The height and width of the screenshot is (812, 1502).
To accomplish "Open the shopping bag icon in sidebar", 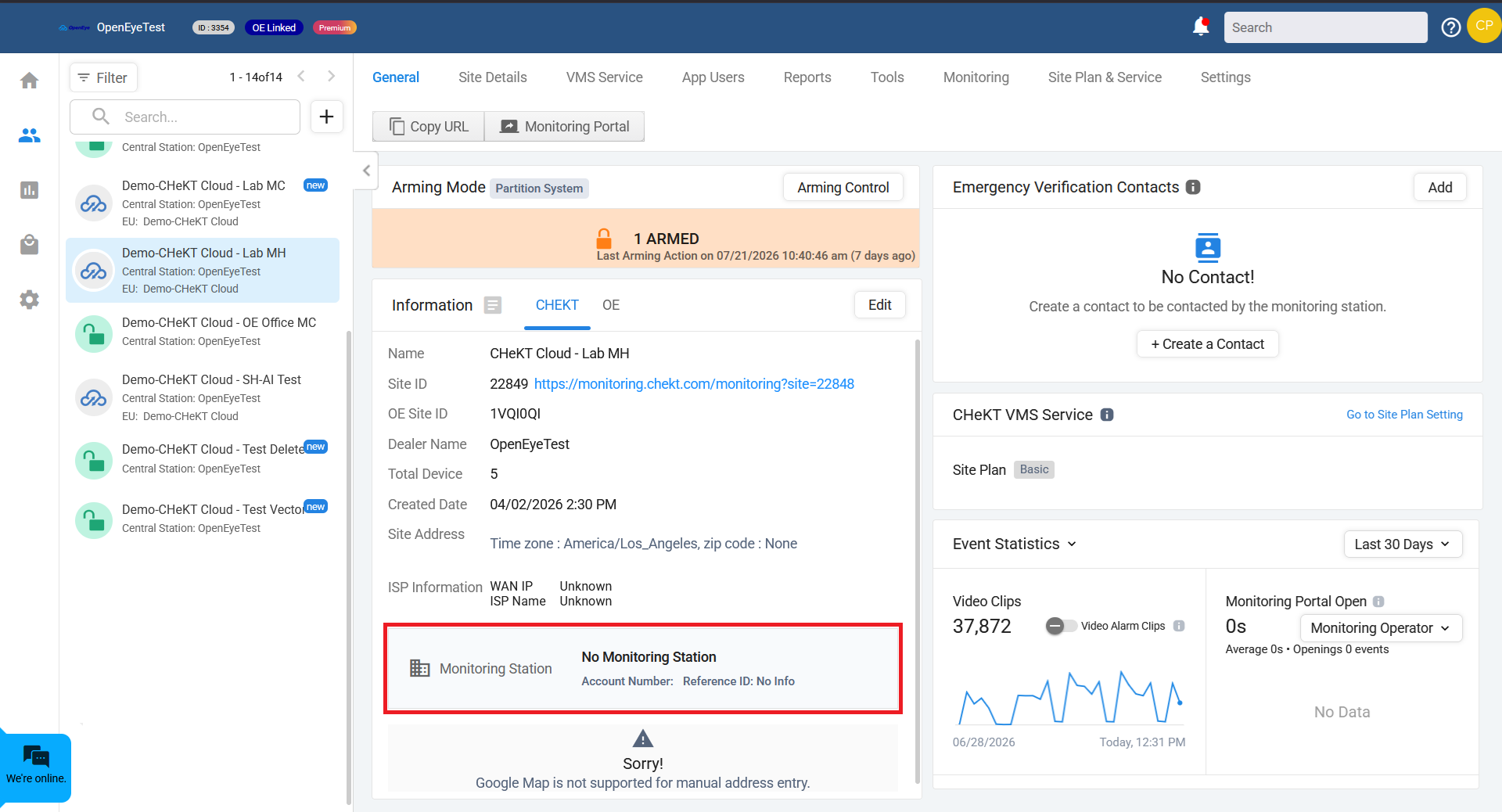I will tap(30, 245).
